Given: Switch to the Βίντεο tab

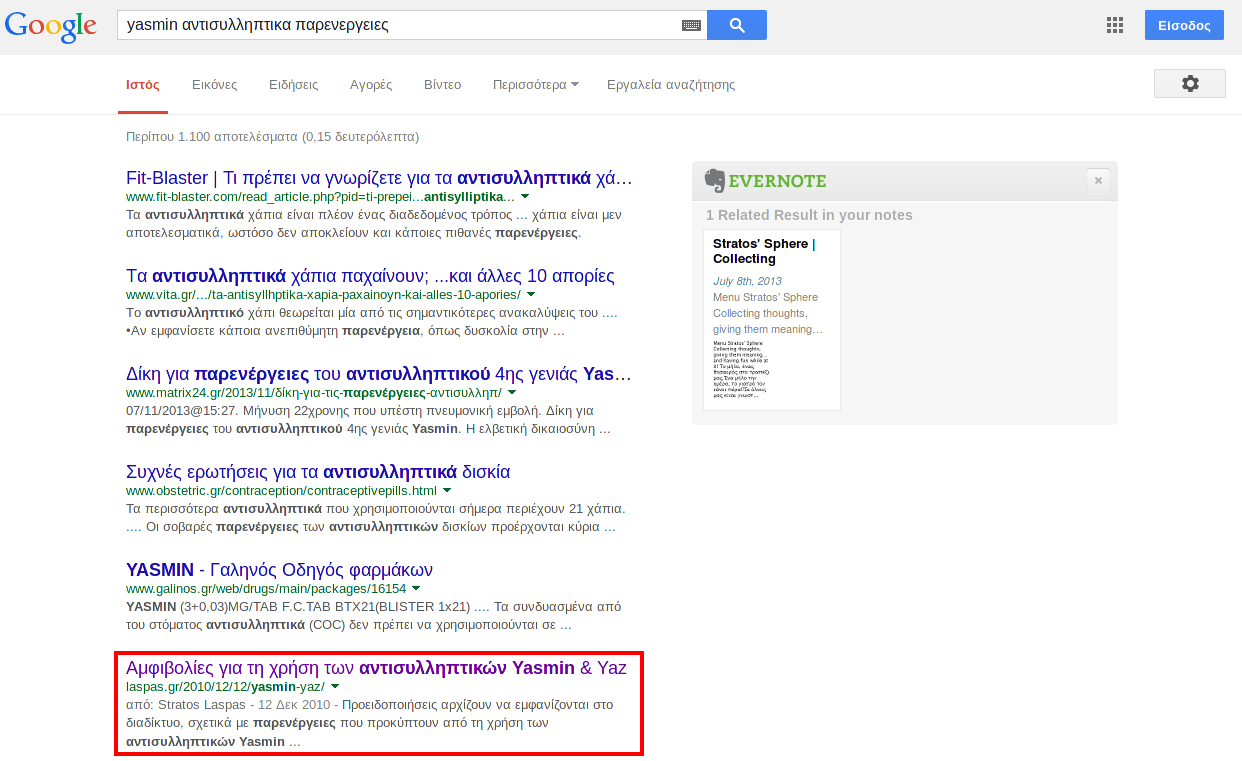Looking at the screenshot, I should [442, 85].
